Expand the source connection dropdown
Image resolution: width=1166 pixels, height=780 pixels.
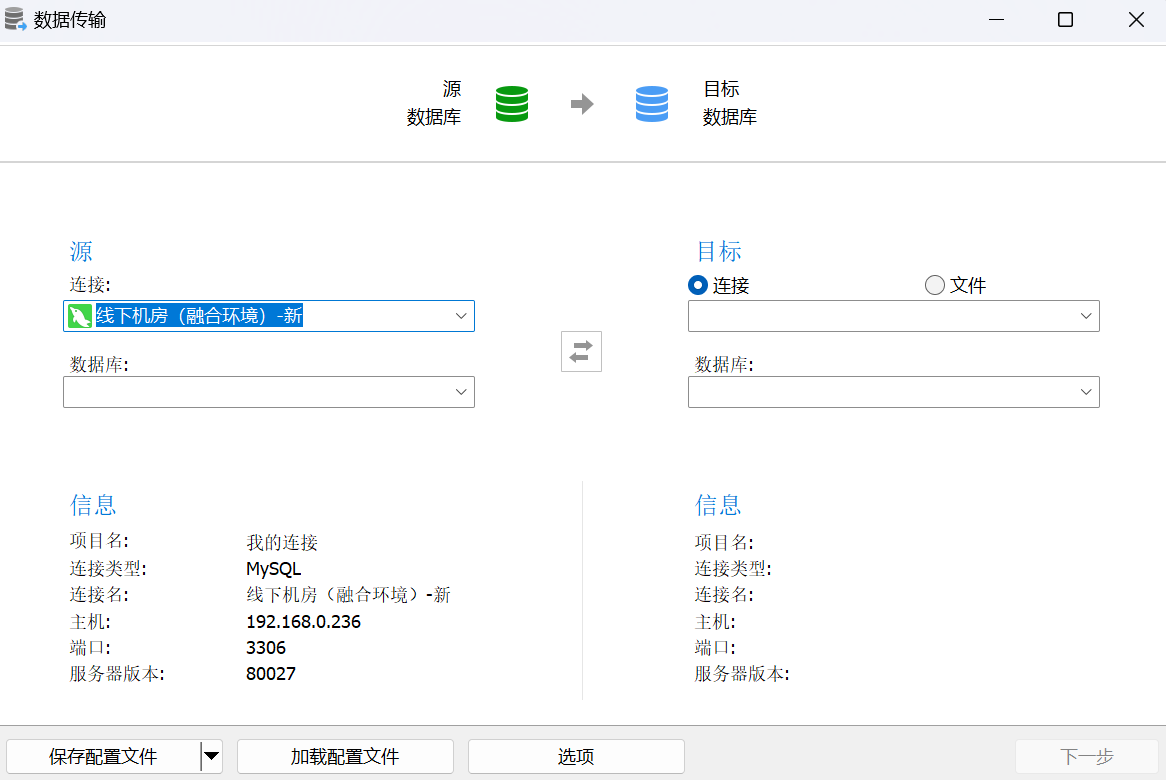tap(461, 316)
